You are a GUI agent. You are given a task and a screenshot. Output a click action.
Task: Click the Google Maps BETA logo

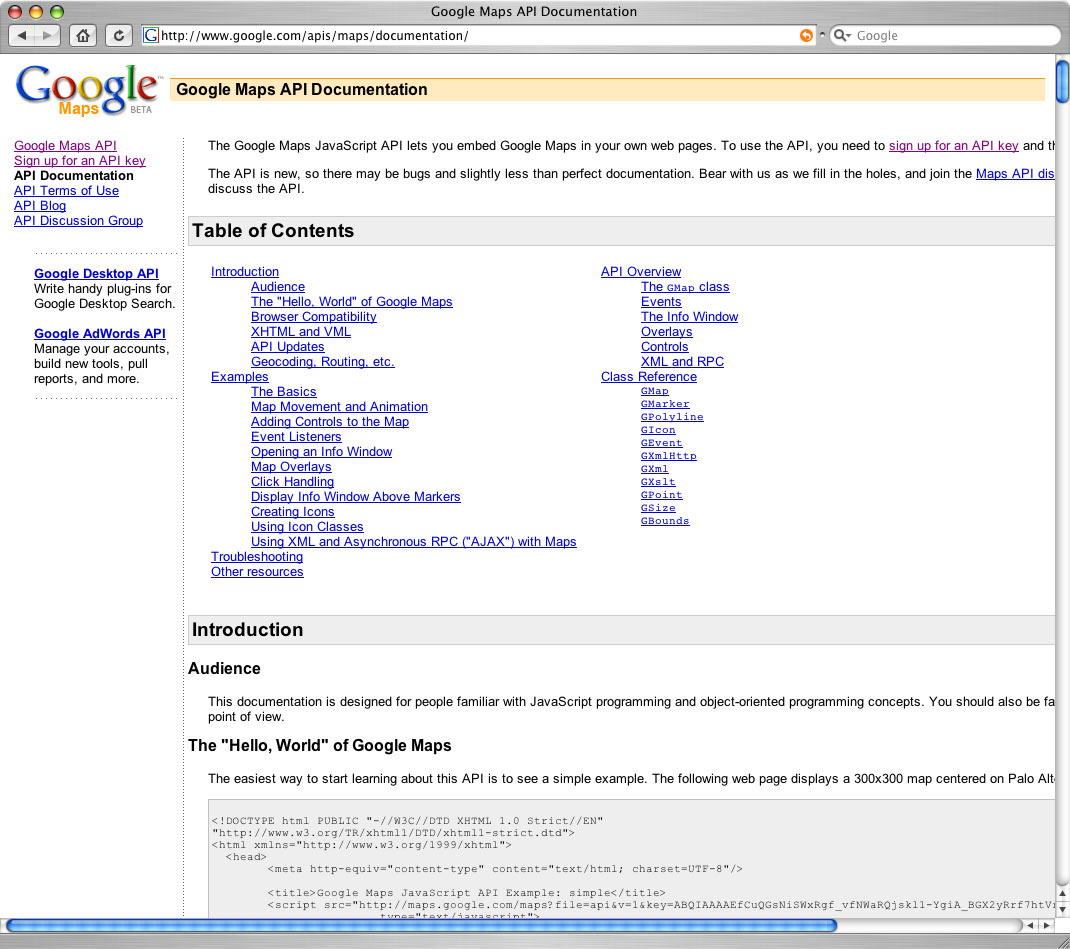(87, 90)
